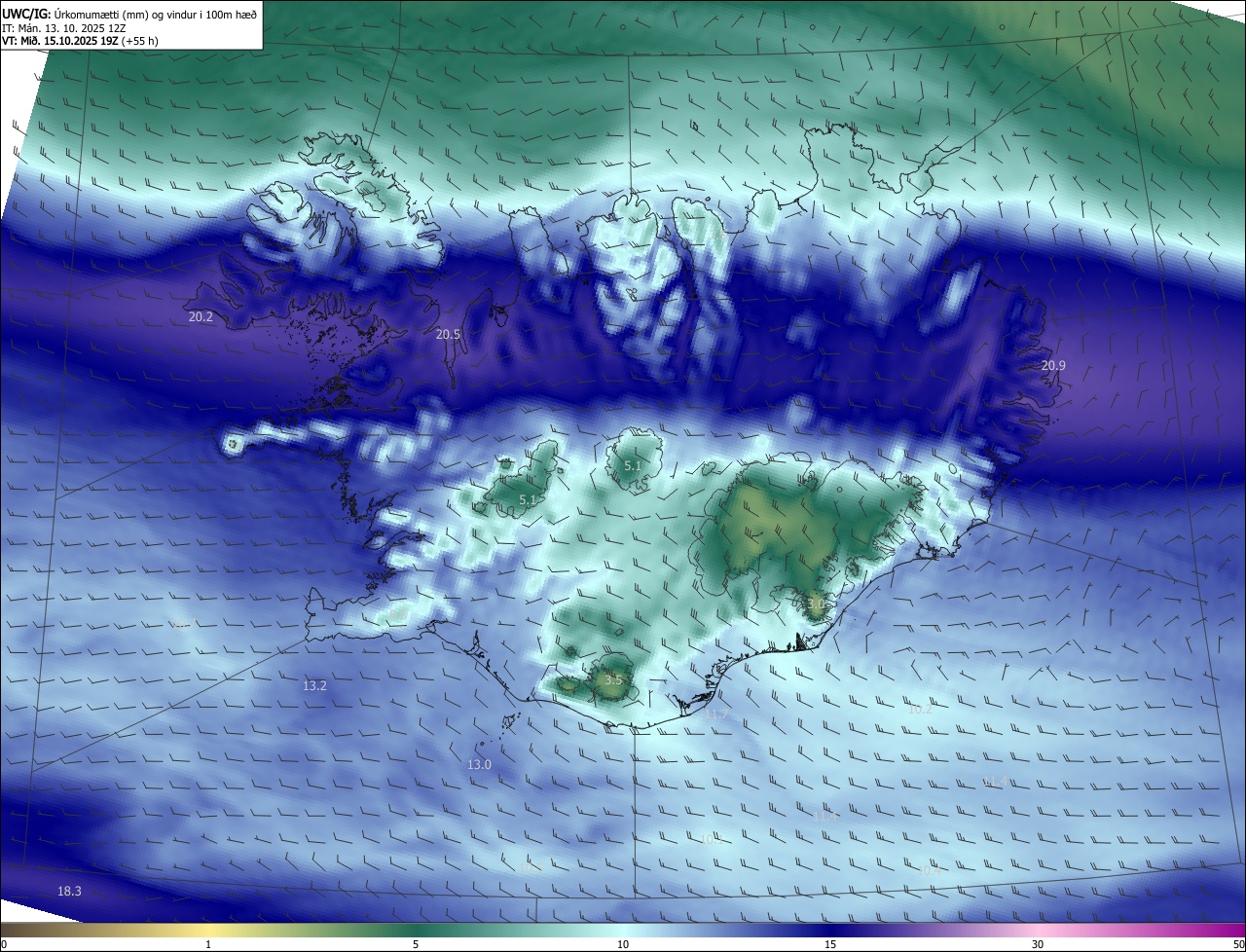Click the colorbar tick label 15
Screen dimensions: 1246x952
[x=830, y=944]
